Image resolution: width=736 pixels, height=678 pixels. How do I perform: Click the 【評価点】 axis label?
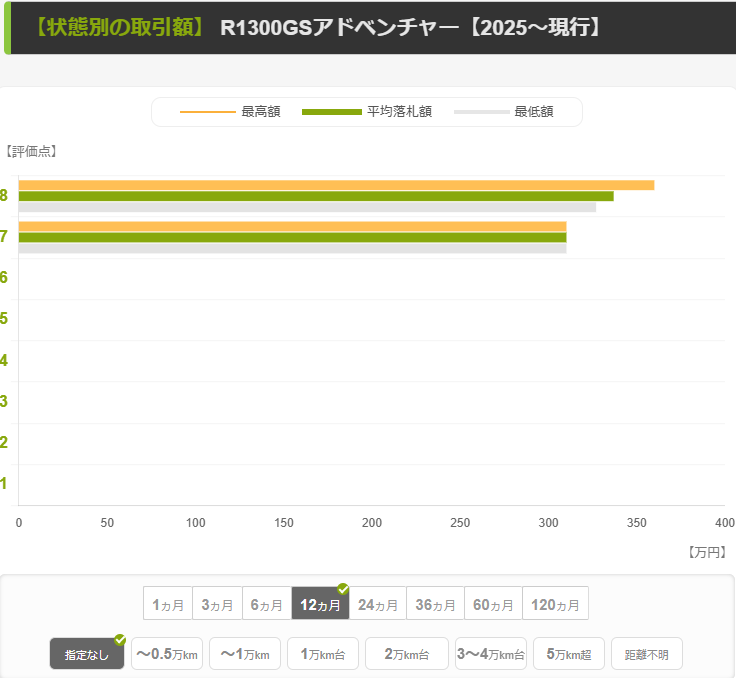31,151
